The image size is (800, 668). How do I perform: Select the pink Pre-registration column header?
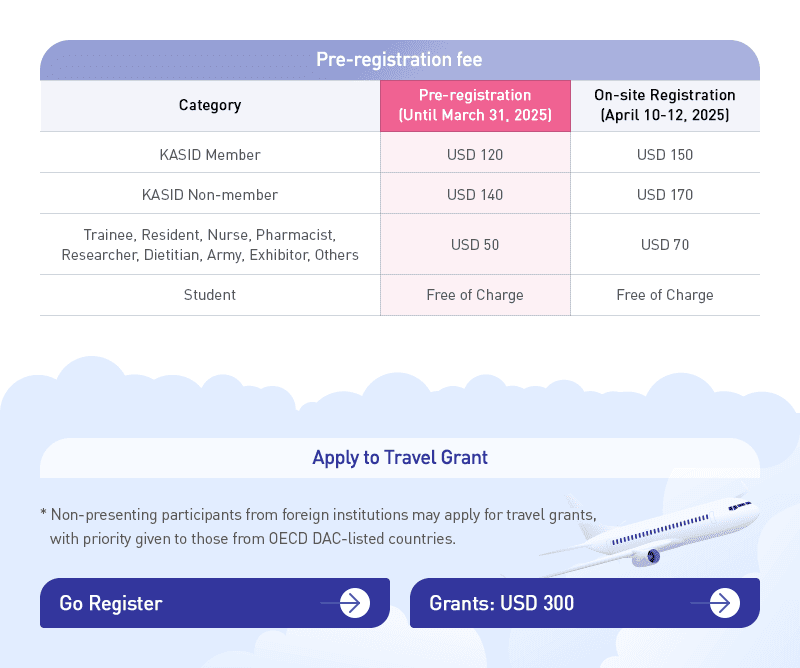tap(475, 106)
